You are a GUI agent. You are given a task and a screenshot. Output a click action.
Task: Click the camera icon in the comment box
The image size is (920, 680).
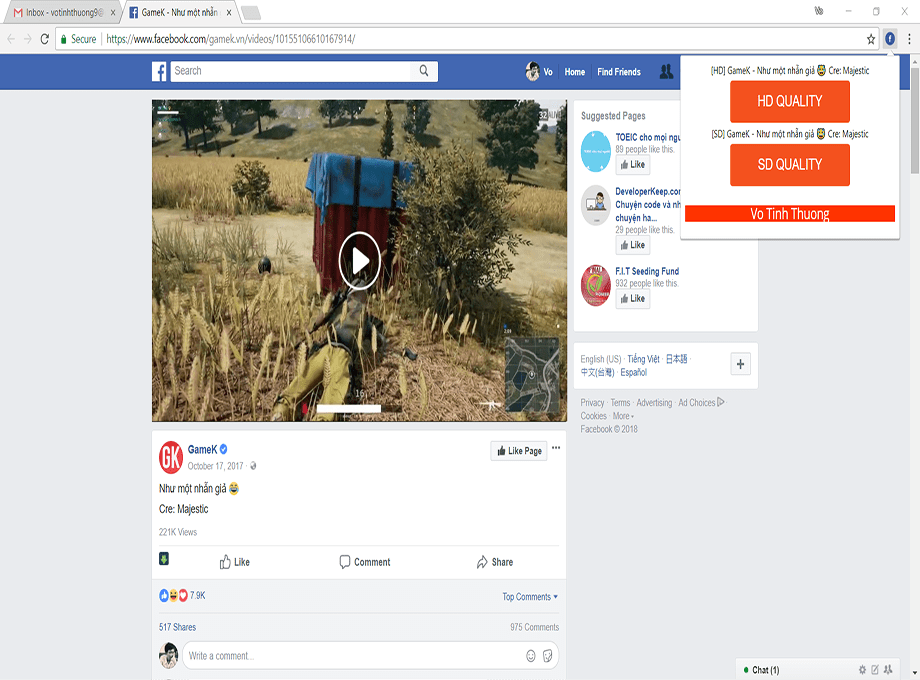[x=547, y=655]
